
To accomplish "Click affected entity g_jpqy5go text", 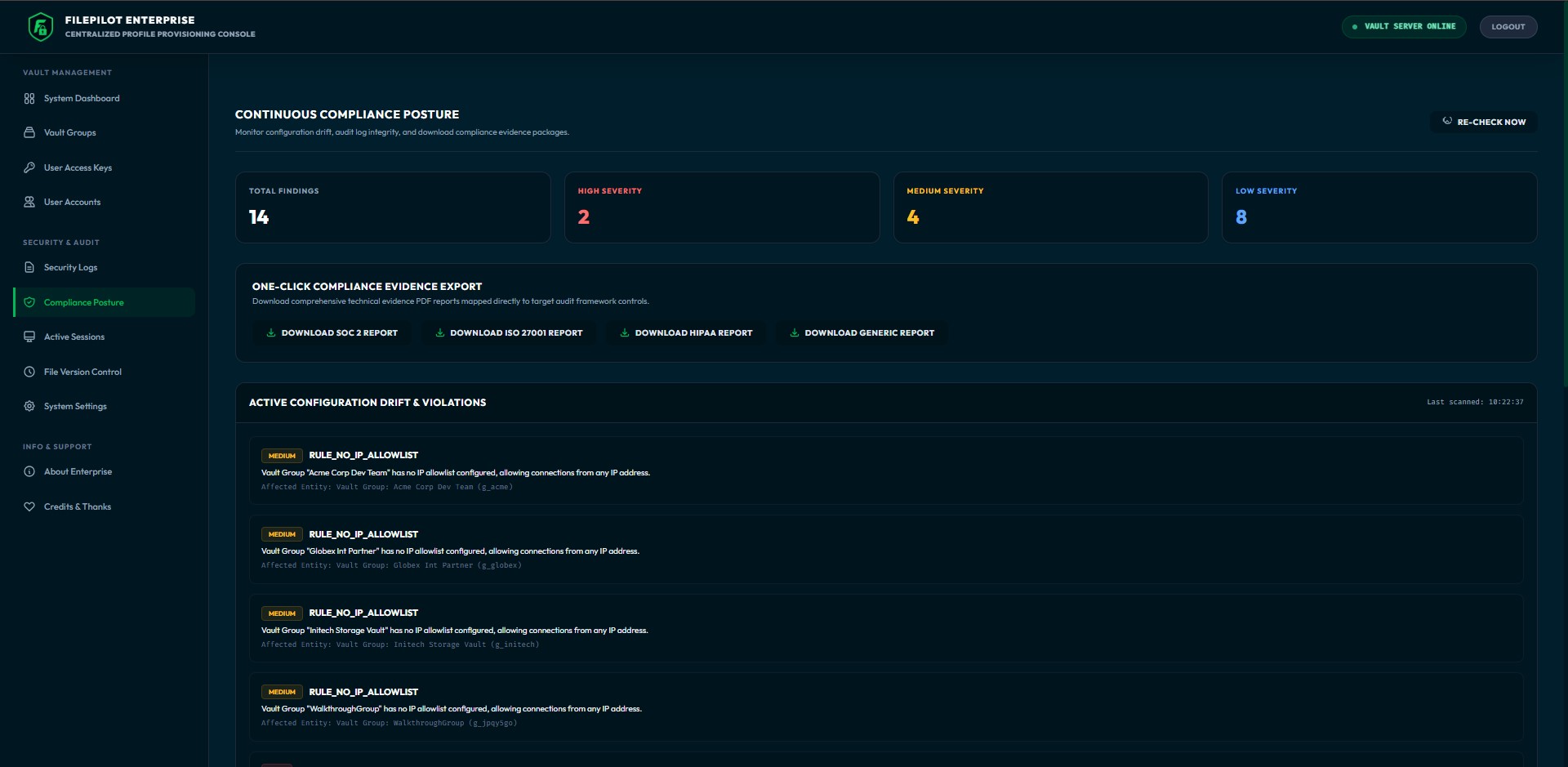I will tap(389, 723).
